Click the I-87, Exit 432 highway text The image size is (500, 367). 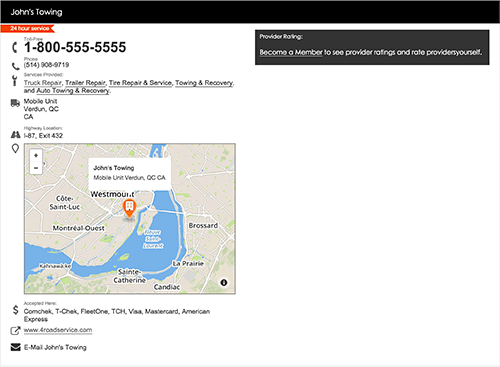pyautogui.click(x=43, y=136)
